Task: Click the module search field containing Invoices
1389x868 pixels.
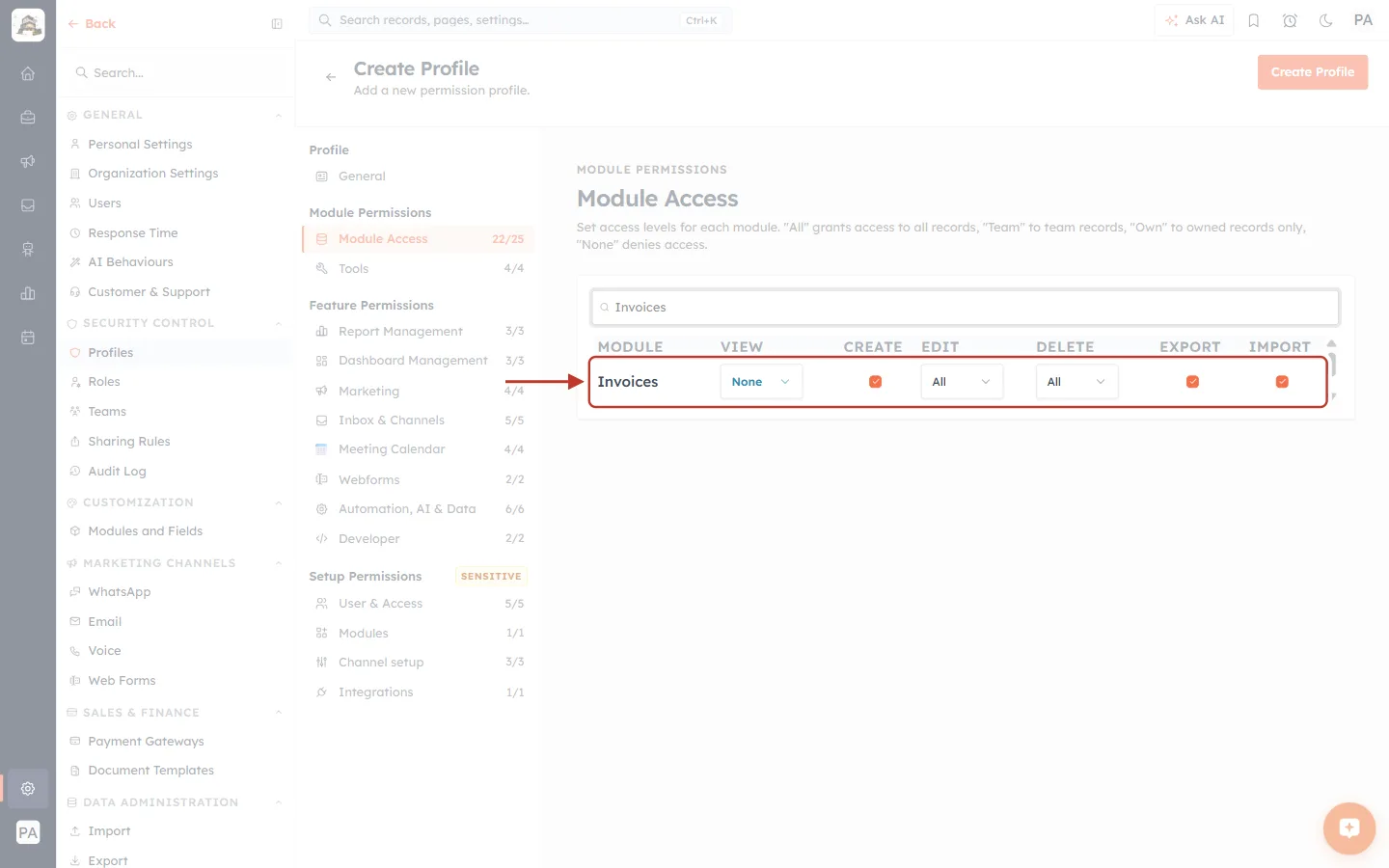Action: 965,308
